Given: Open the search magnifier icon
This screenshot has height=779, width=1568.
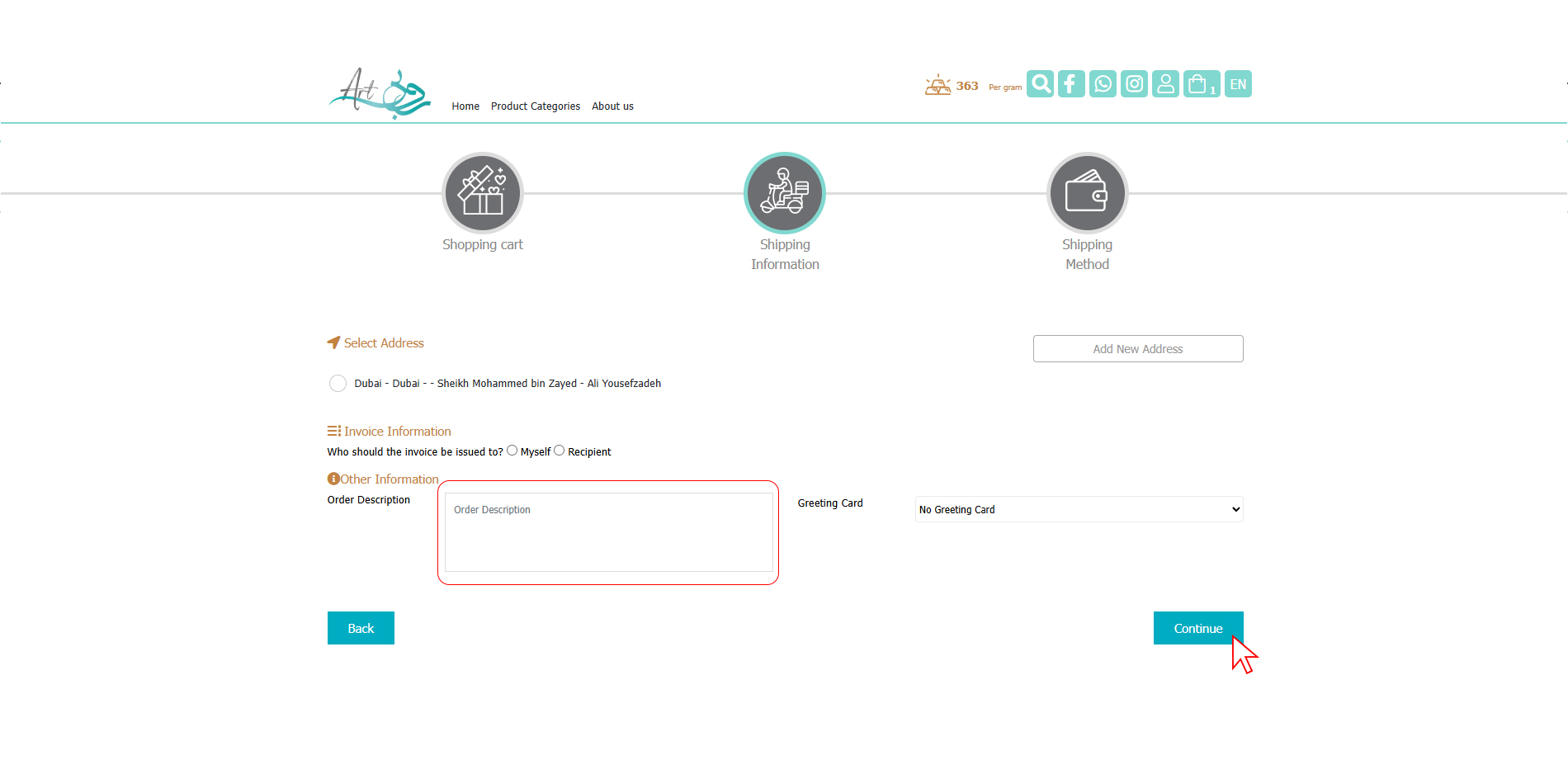Looking at the screenshot, I should 1040,84.
